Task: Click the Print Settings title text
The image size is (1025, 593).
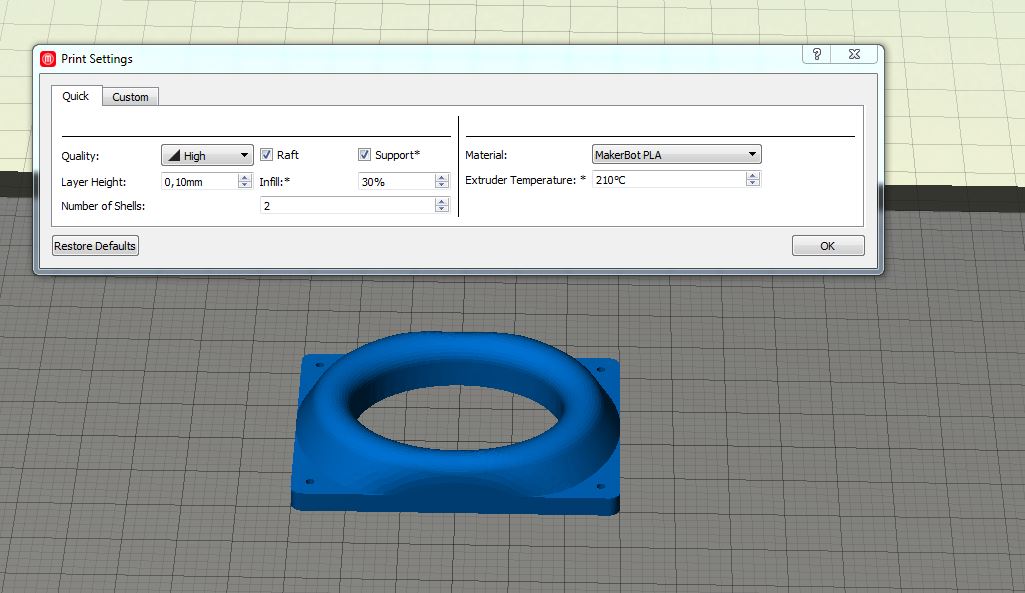Action: 97,59
